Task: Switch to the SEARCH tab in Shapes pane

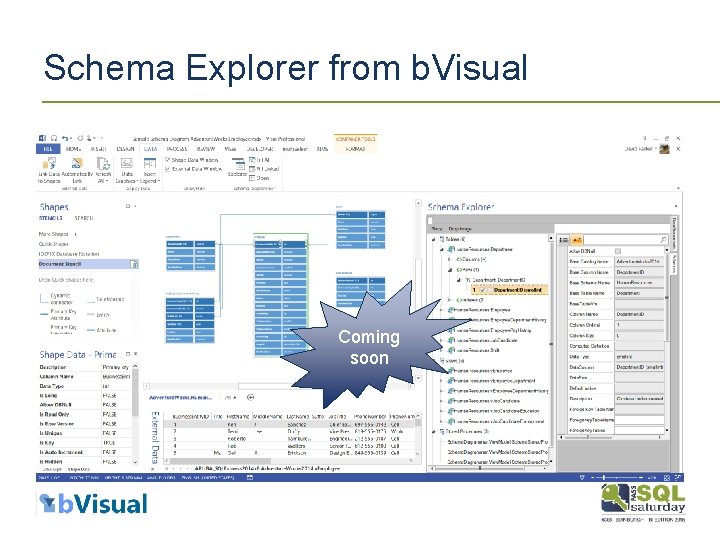Action: [x=84, y=218]
